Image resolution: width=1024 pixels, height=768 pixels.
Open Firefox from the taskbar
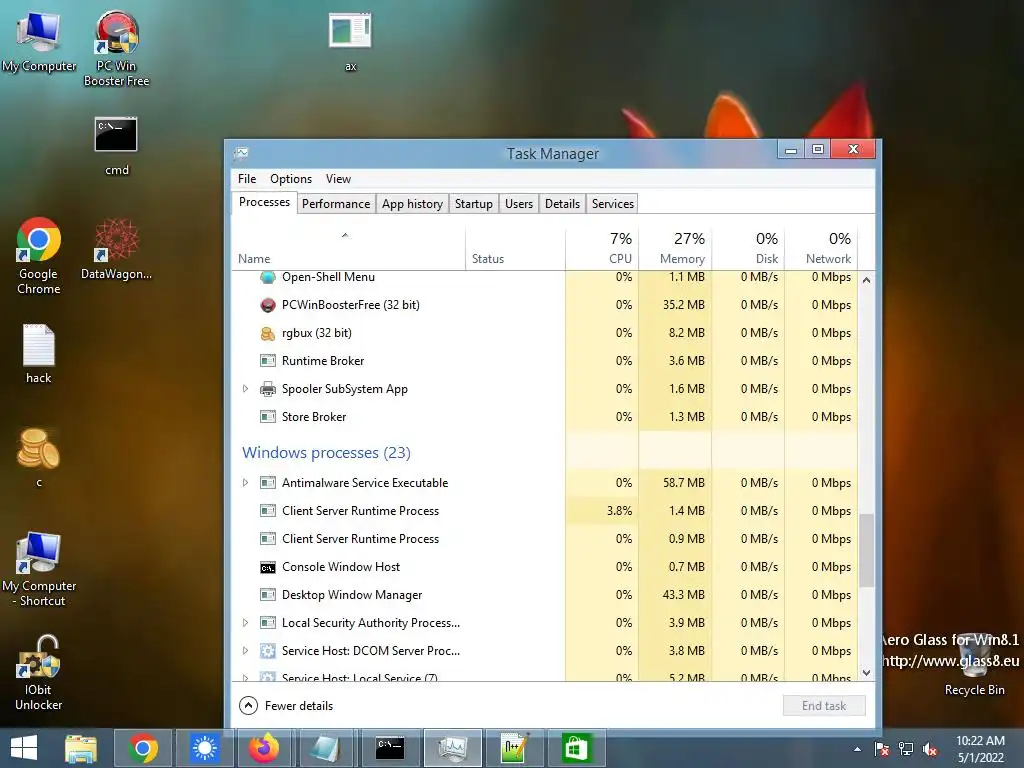264,748
